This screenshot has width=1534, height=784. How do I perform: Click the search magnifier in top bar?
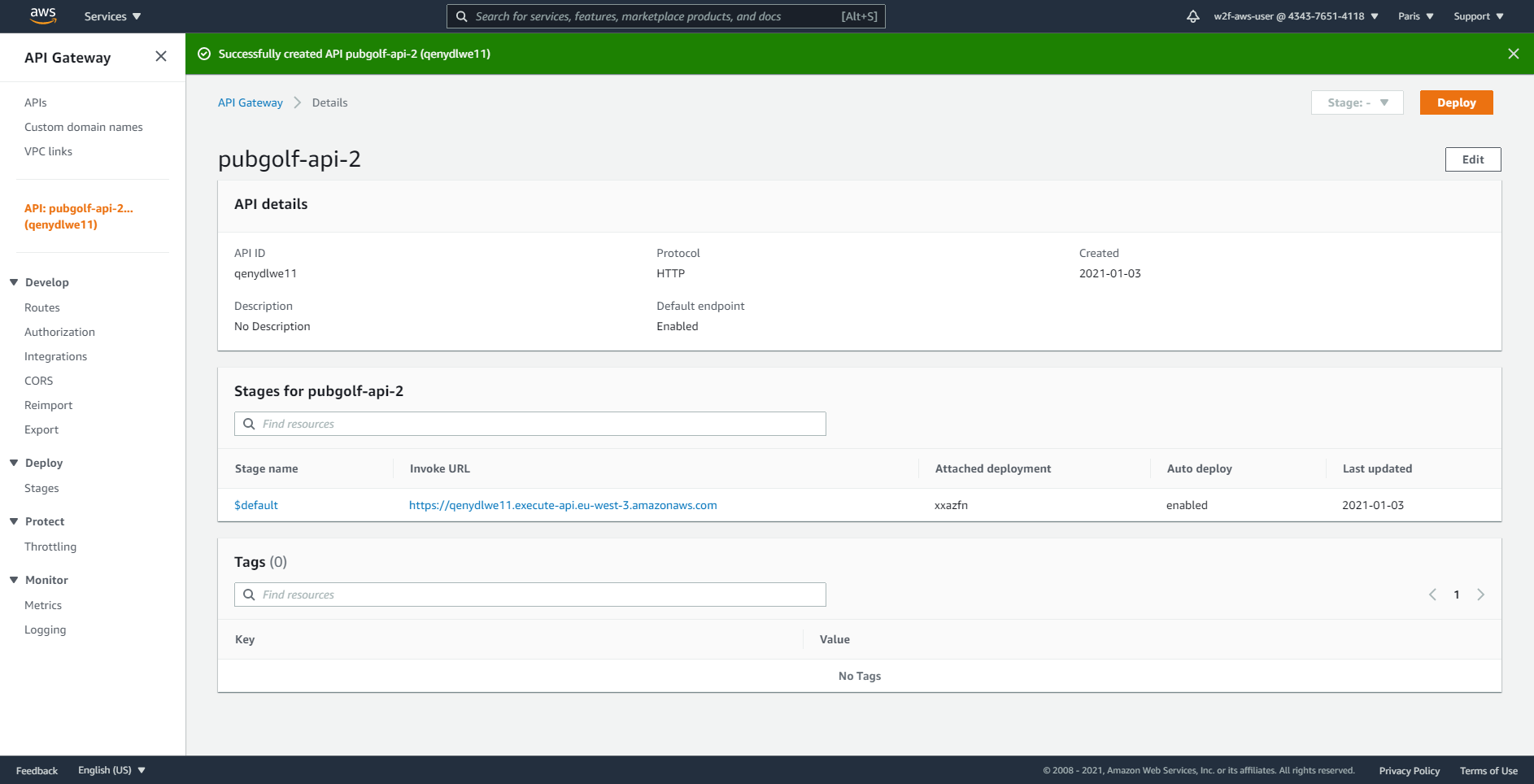461,16
